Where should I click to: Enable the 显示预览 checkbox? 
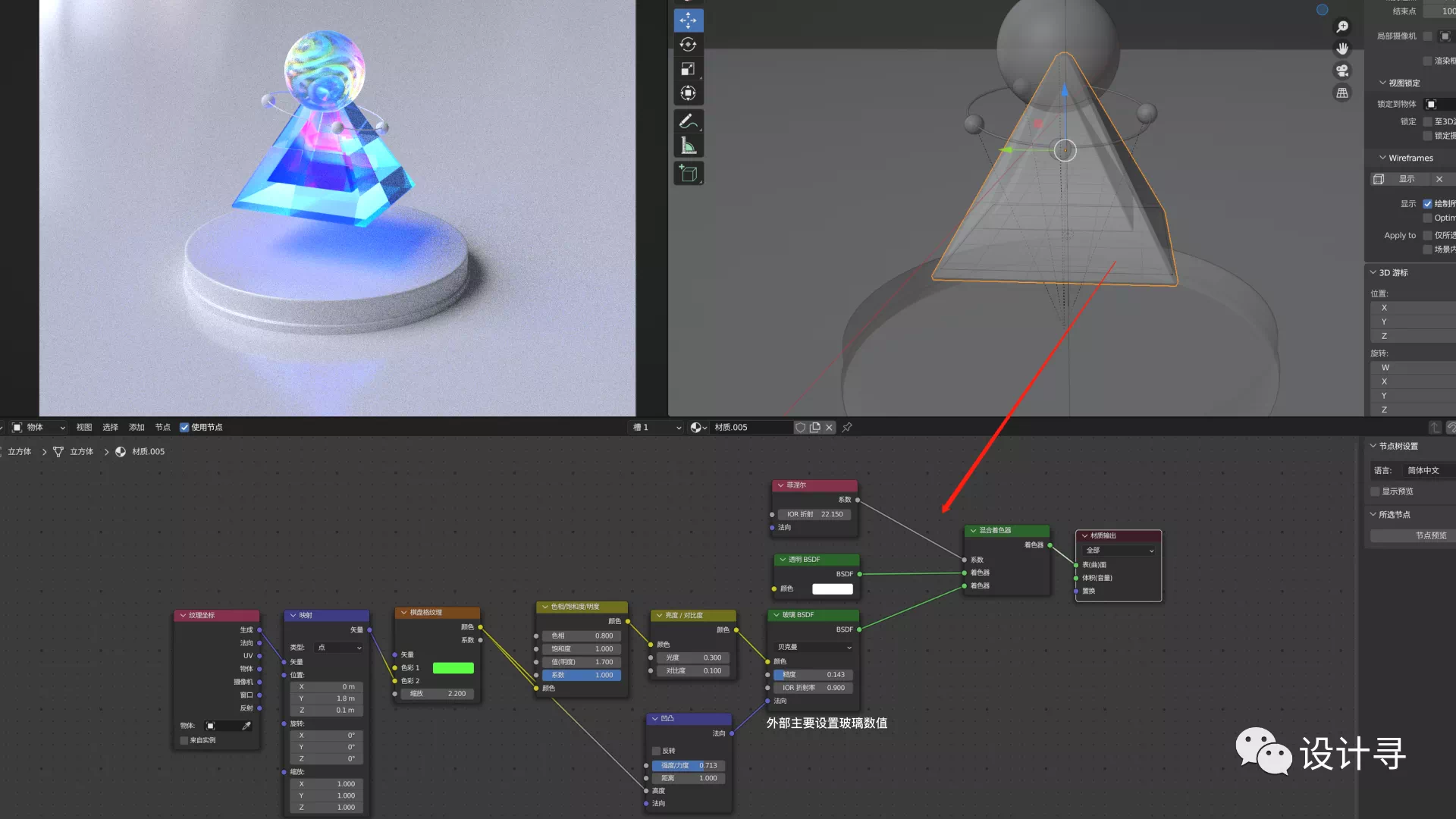[1375, 491]
